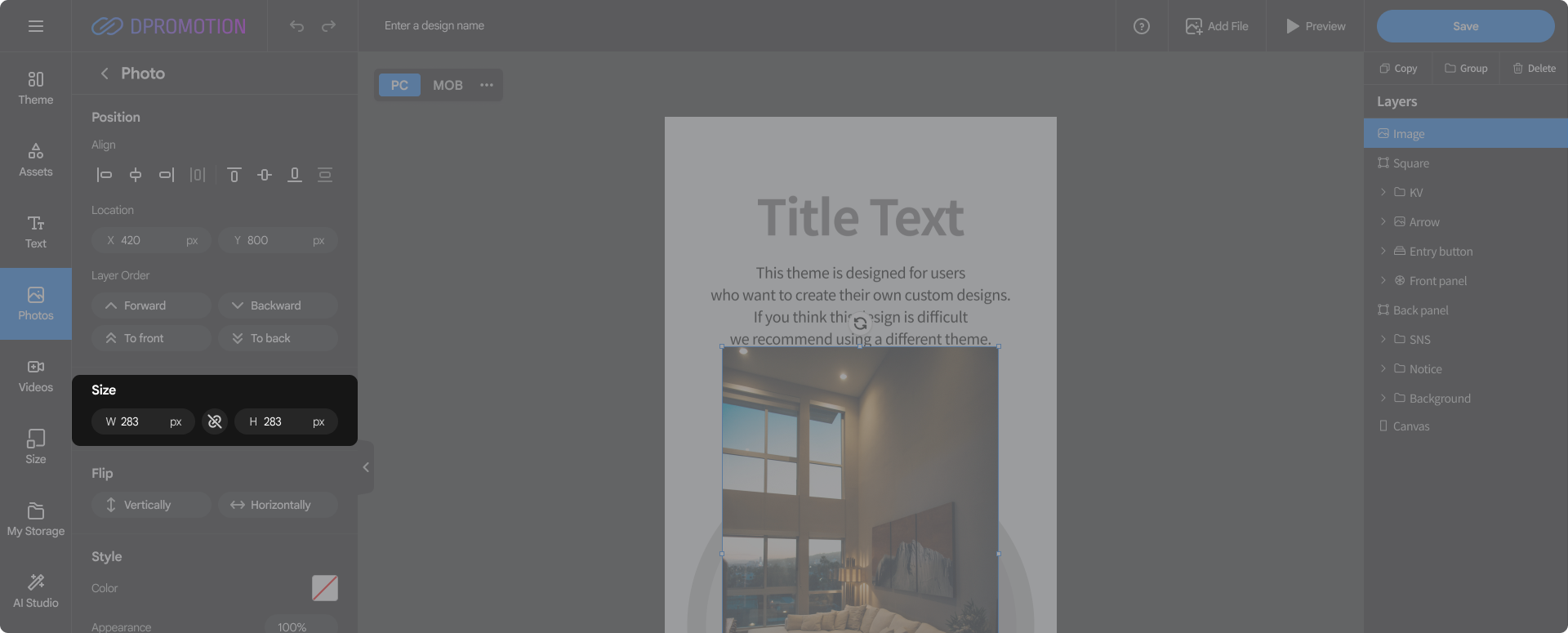The image size is (1568, 633).
Task: Open the Text sidebar section
Action: (x=36, y=232)
